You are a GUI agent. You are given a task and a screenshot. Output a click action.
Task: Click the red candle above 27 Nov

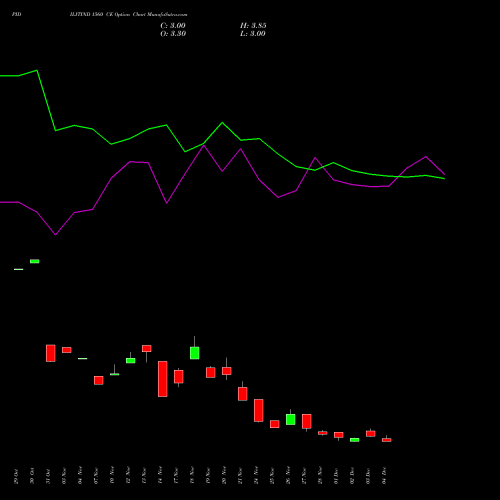click(307, 422)
